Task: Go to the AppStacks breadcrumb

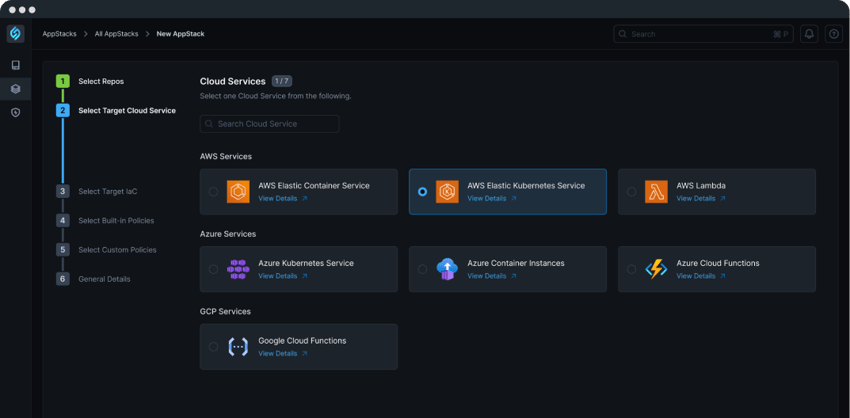Action: tap(60, 34)
